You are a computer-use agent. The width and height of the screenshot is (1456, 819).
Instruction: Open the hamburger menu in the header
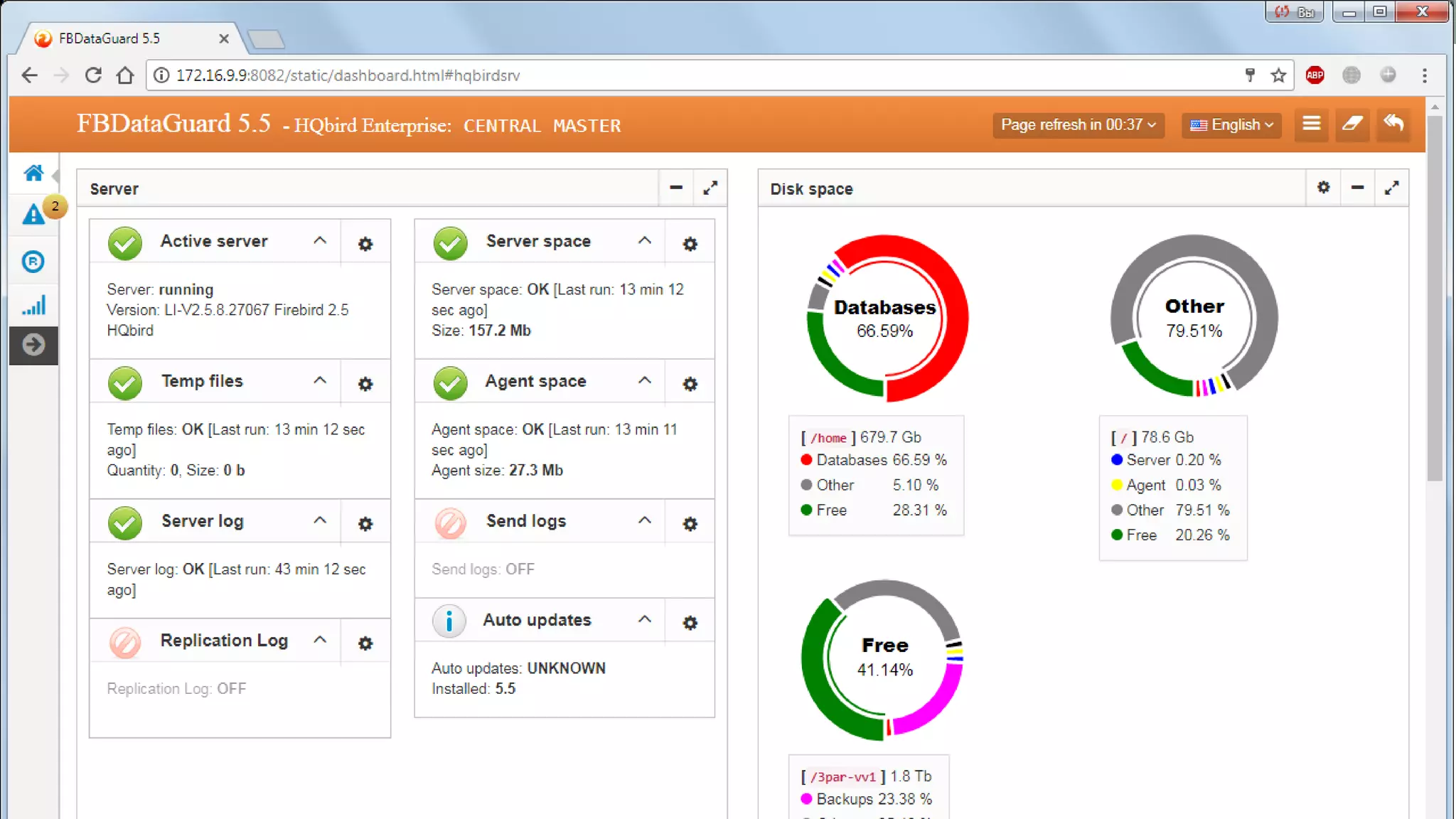(1312, 124)
